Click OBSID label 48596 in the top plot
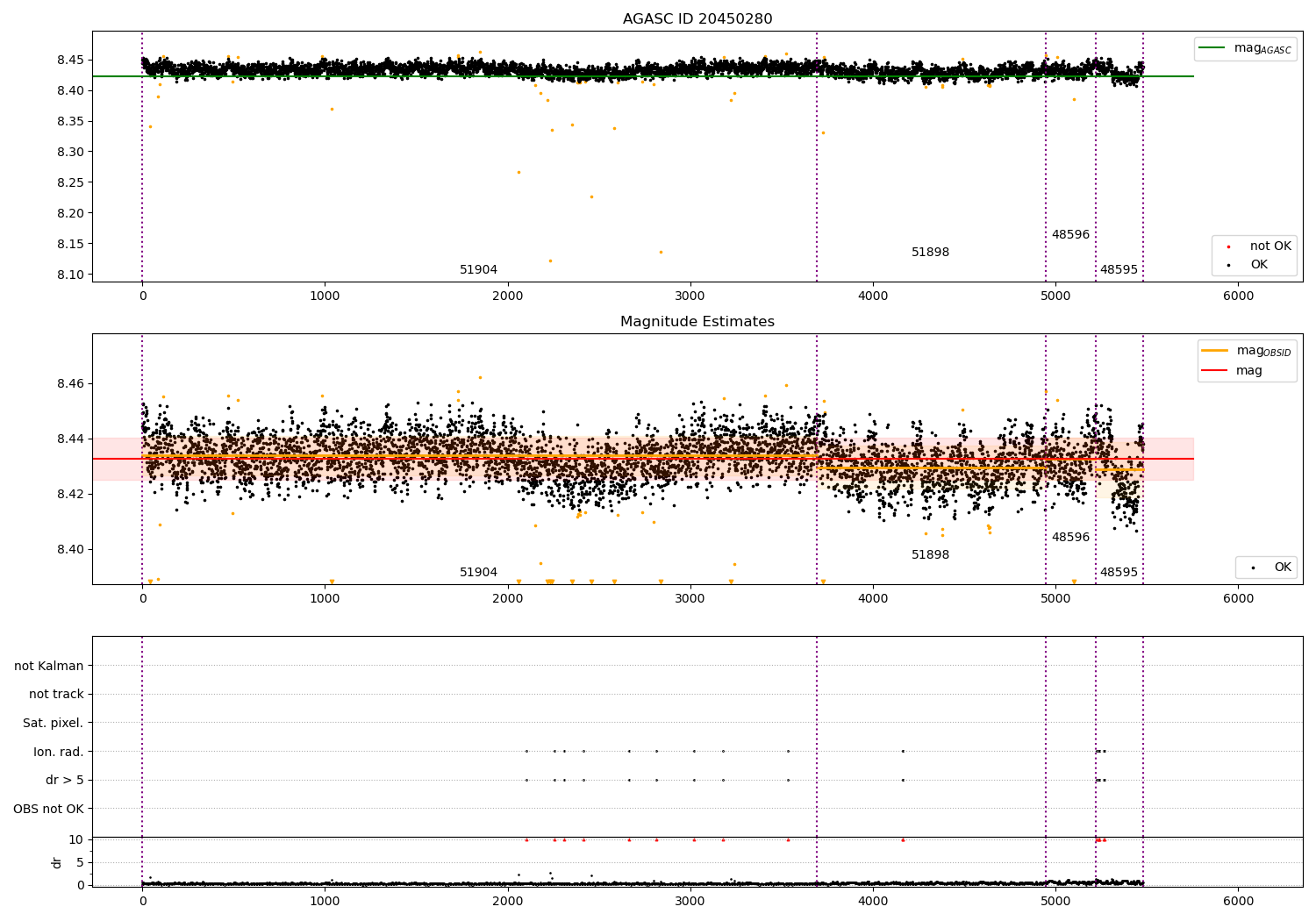 pos(1070,235)
